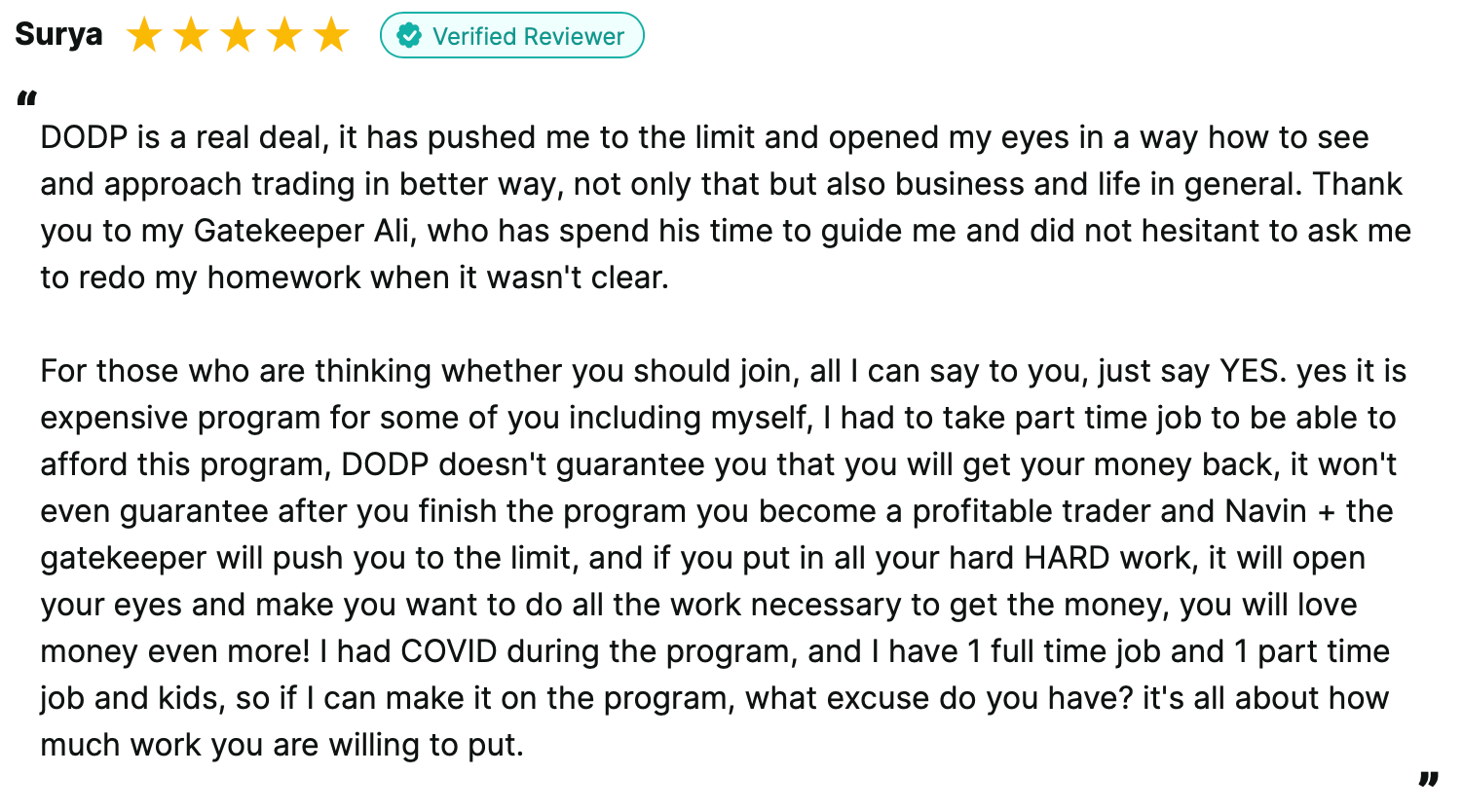This screenshot has width=1463, height=812.
Task: Click the fourth gold rating star
Action: click(x=284, y=36)
